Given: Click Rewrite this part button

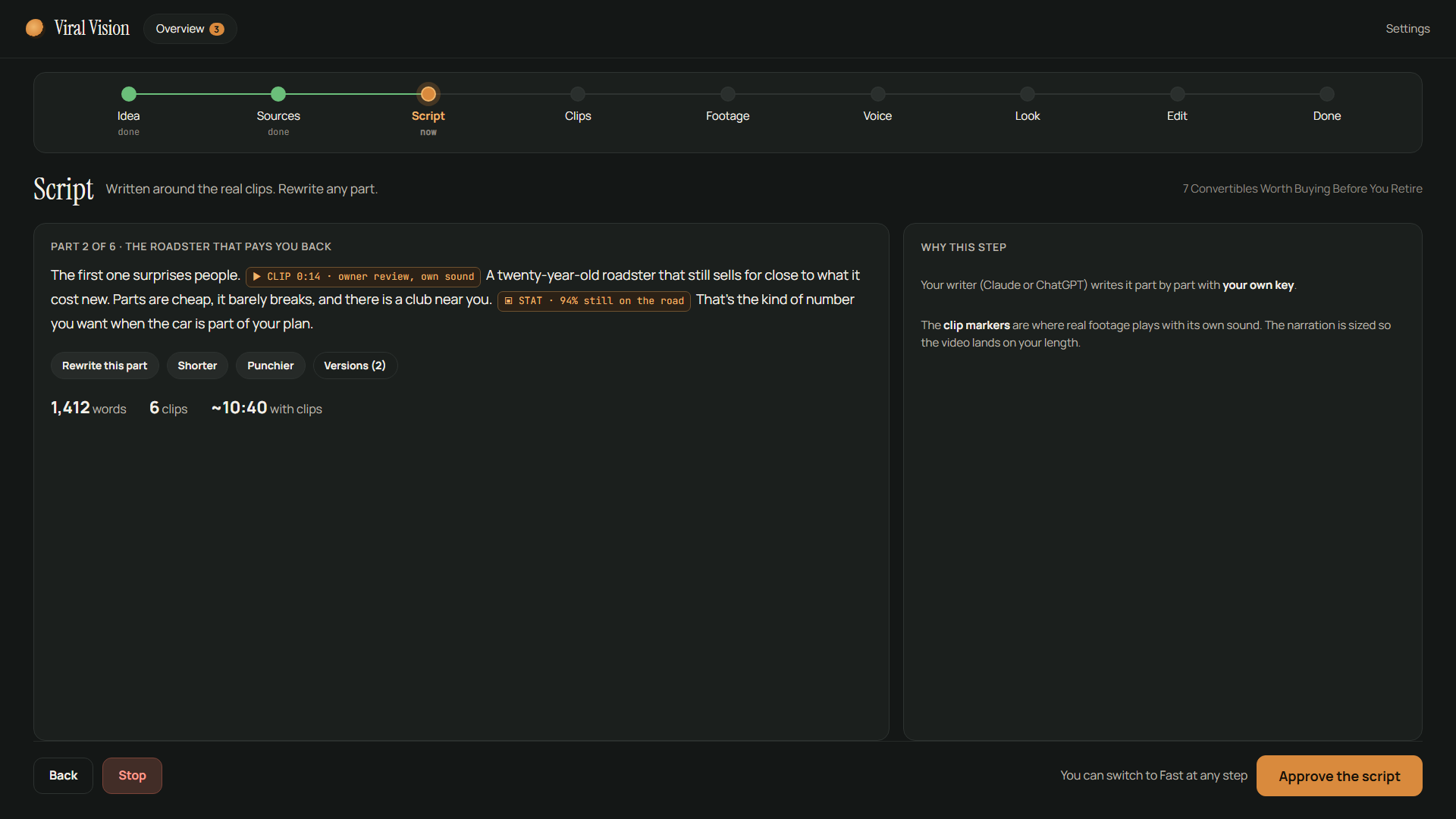Looking at the screenshot, I should 105,366.
